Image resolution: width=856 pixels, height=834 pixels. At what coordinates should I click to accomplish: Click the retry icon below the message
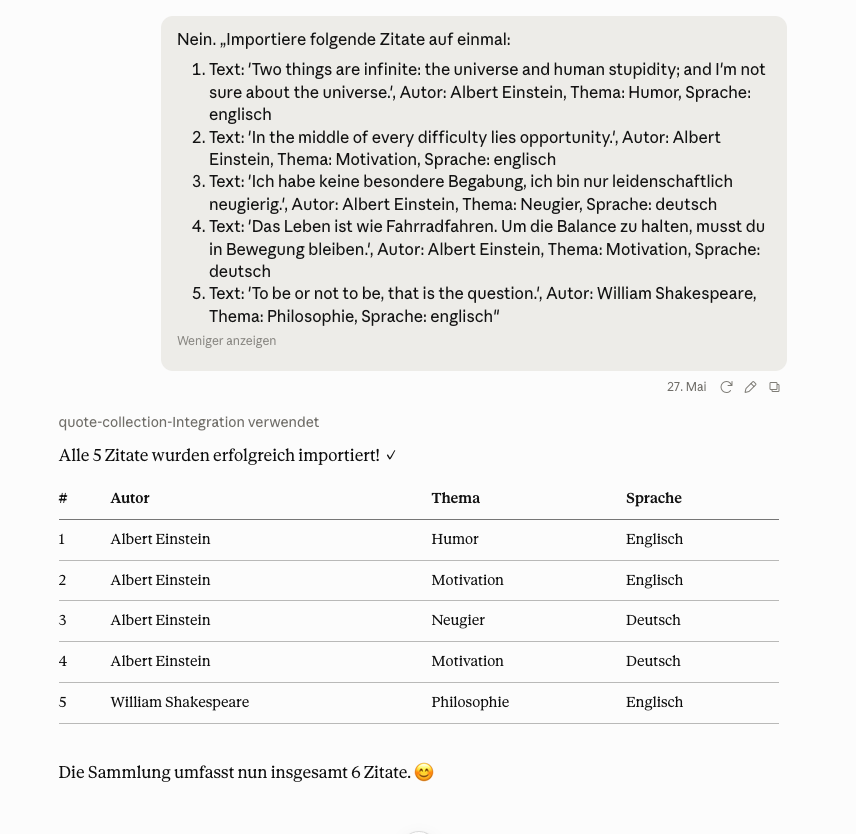[x=726, y=387]
